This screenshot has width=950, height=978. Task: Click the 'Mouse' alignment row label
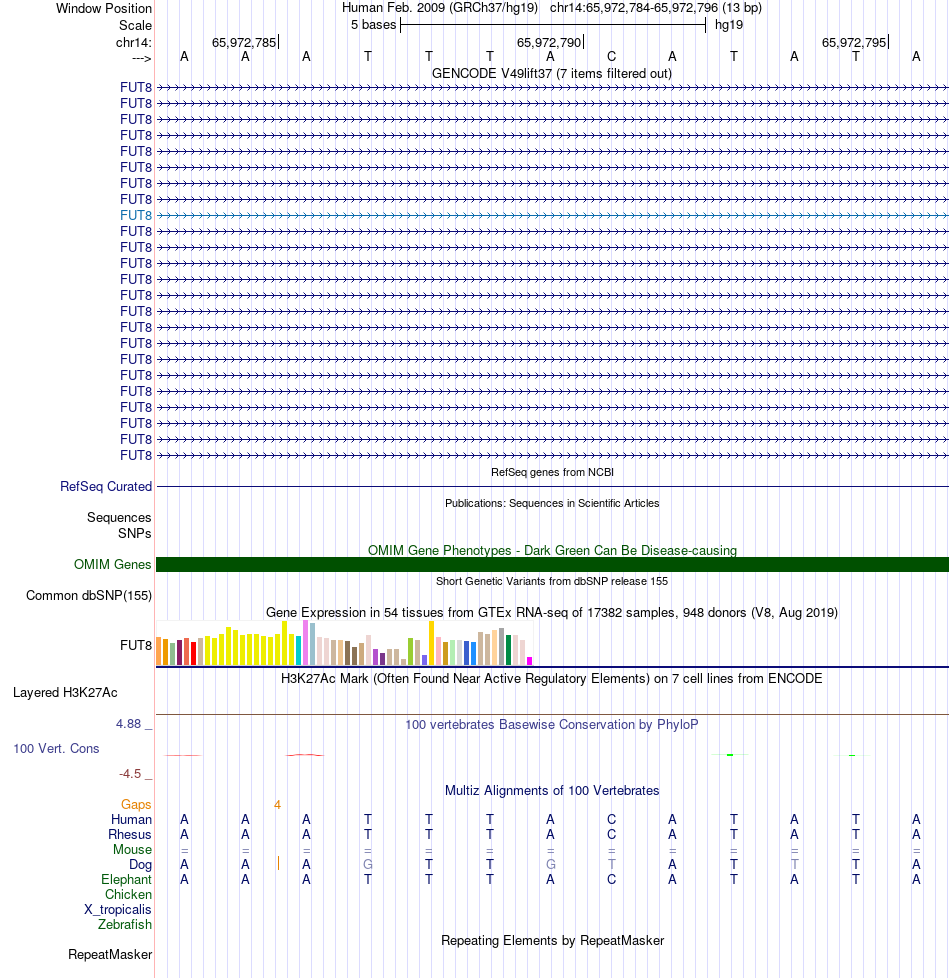132,850
